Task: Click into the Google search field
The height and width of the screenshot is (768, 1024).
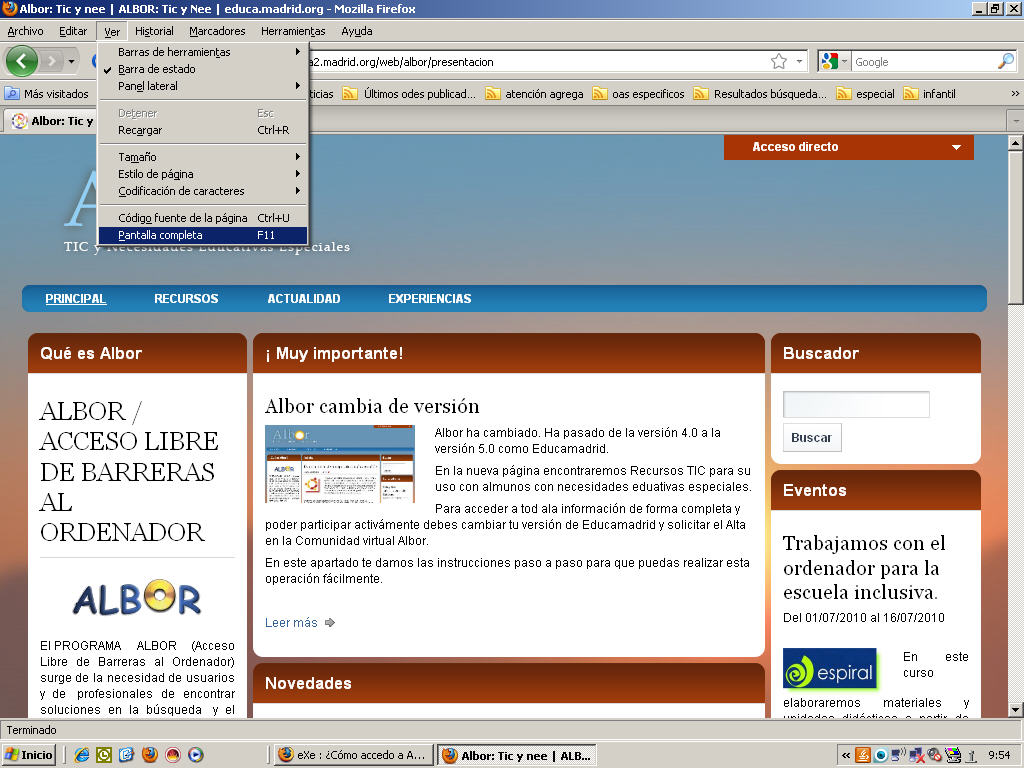Action: tap(925, 61)
